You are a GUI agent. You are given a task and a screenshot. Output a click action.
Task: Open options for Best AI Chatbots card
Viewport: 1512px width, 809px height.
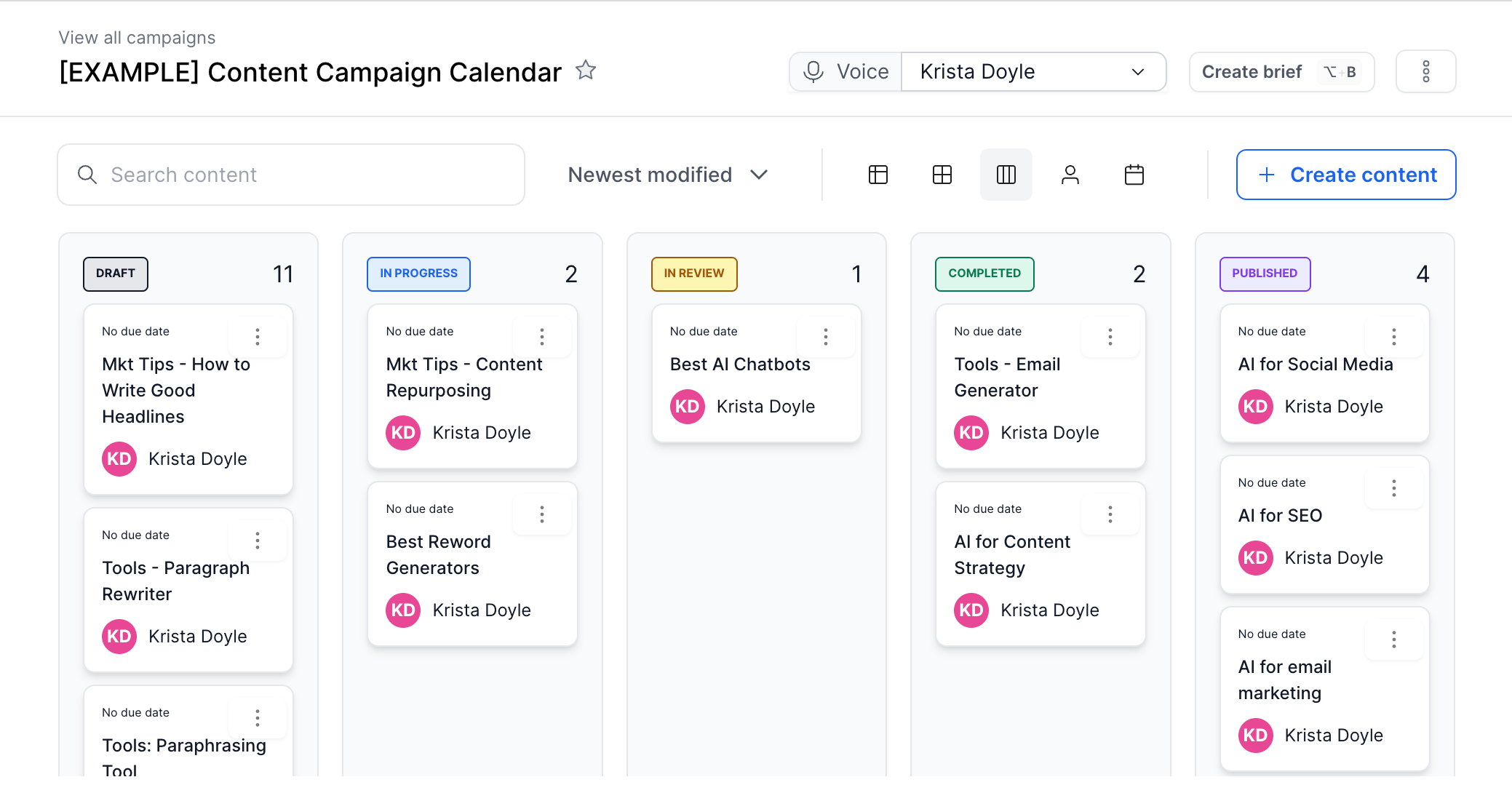pos(825,336)
